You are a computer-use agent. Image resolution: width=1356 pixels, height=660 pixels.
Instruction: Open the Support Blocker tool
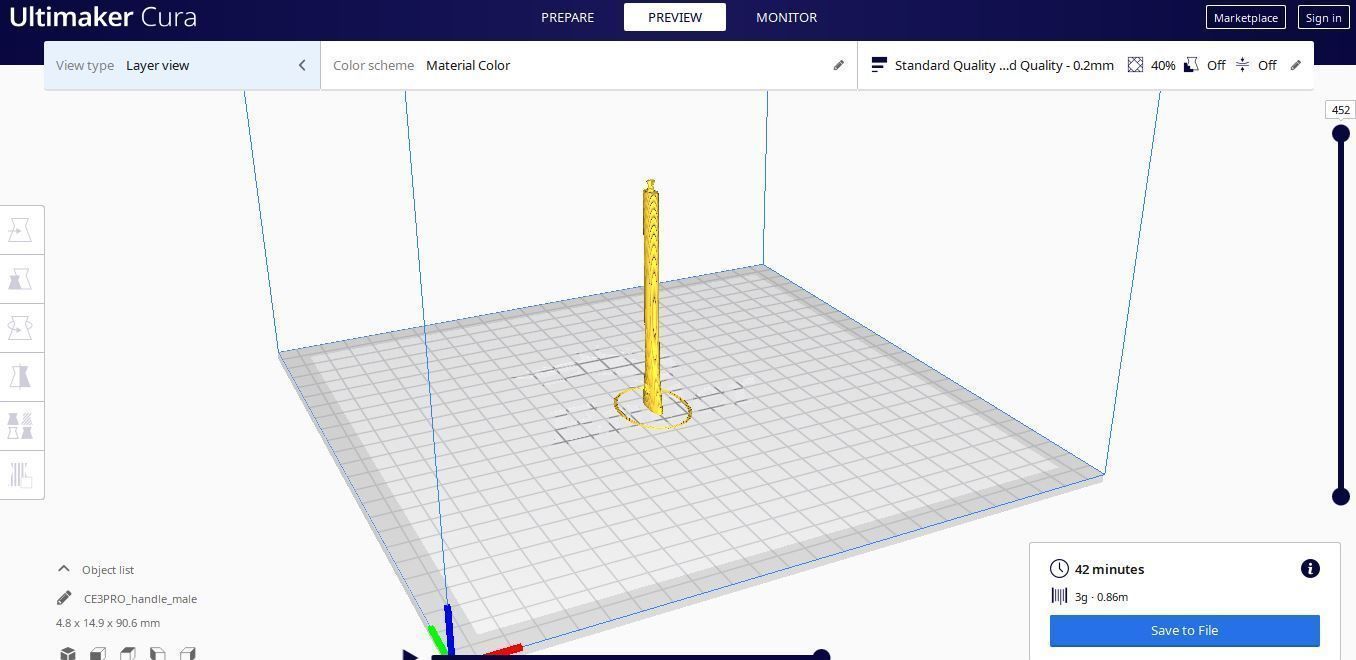(x=20, y=475)
